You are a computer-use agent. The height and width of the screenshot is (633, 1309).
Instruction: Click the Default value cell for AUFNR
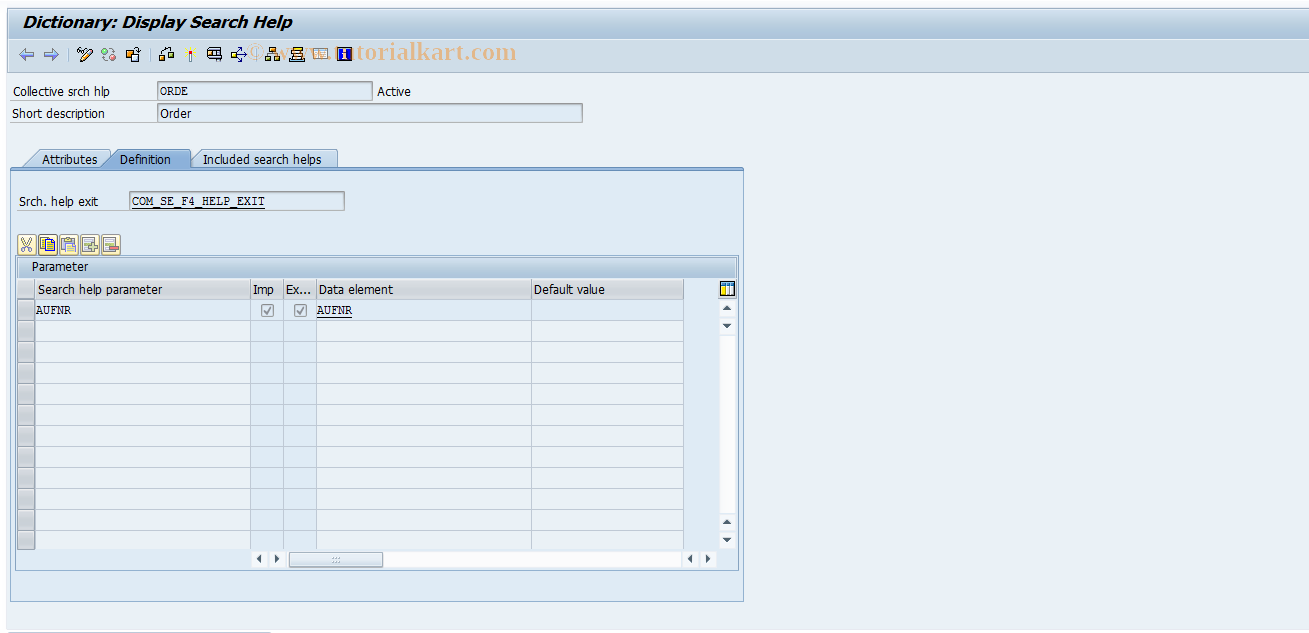pos(607,311)
